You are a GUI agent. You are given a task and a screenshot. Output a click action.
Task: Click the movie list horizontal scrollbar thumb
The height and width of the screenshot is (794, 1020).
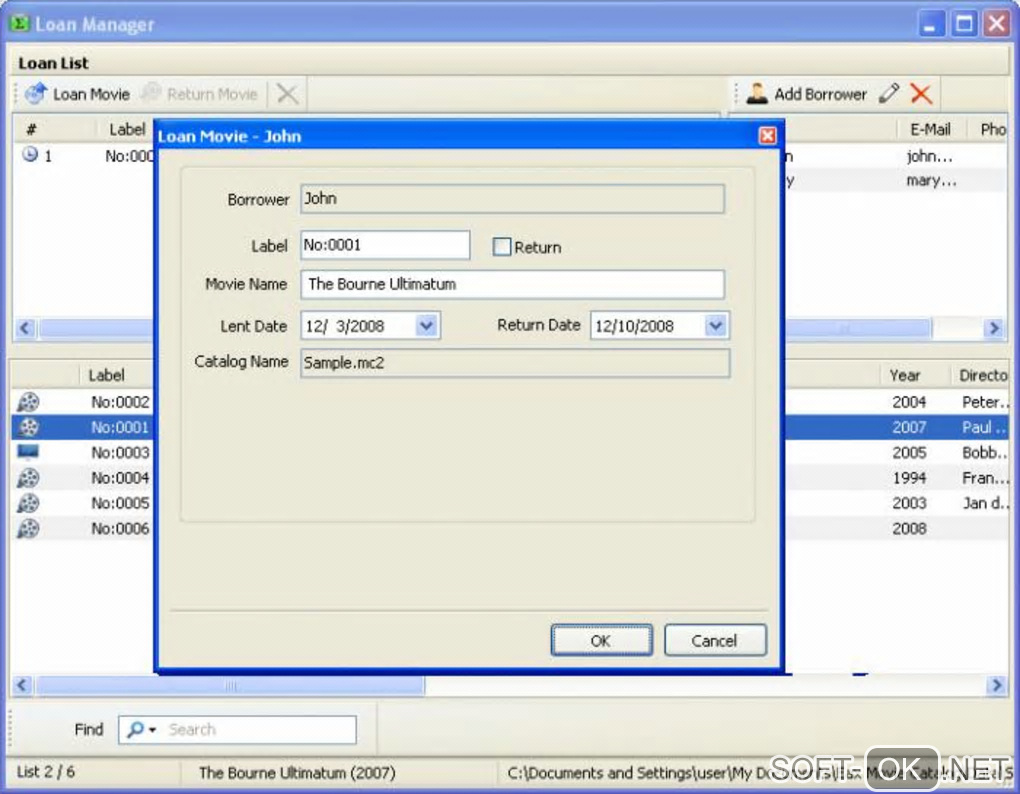(x=230, y=685)
